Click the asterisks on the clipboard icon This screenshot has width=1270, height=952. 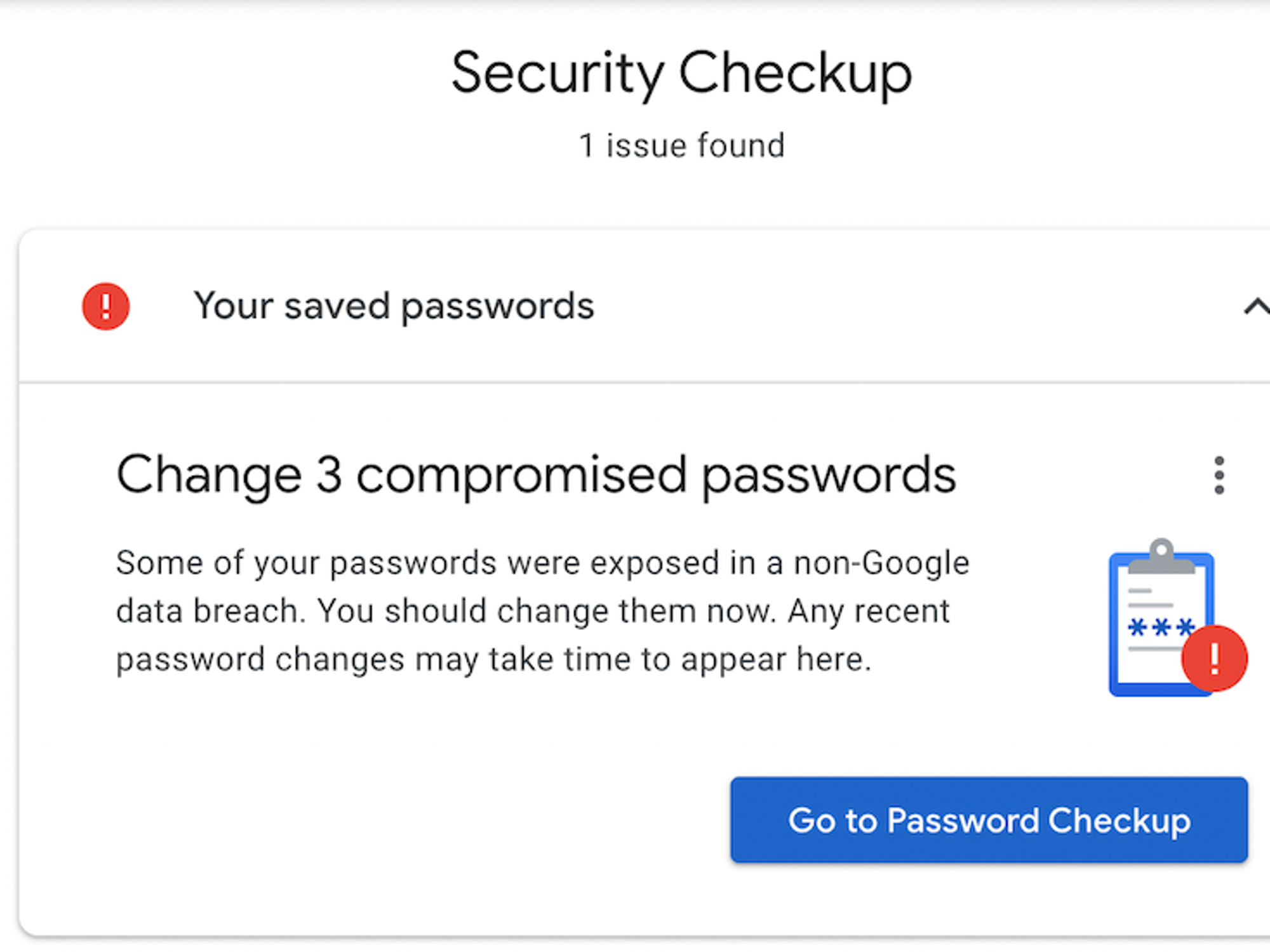pyautogui.click(x=1160, y=629)
